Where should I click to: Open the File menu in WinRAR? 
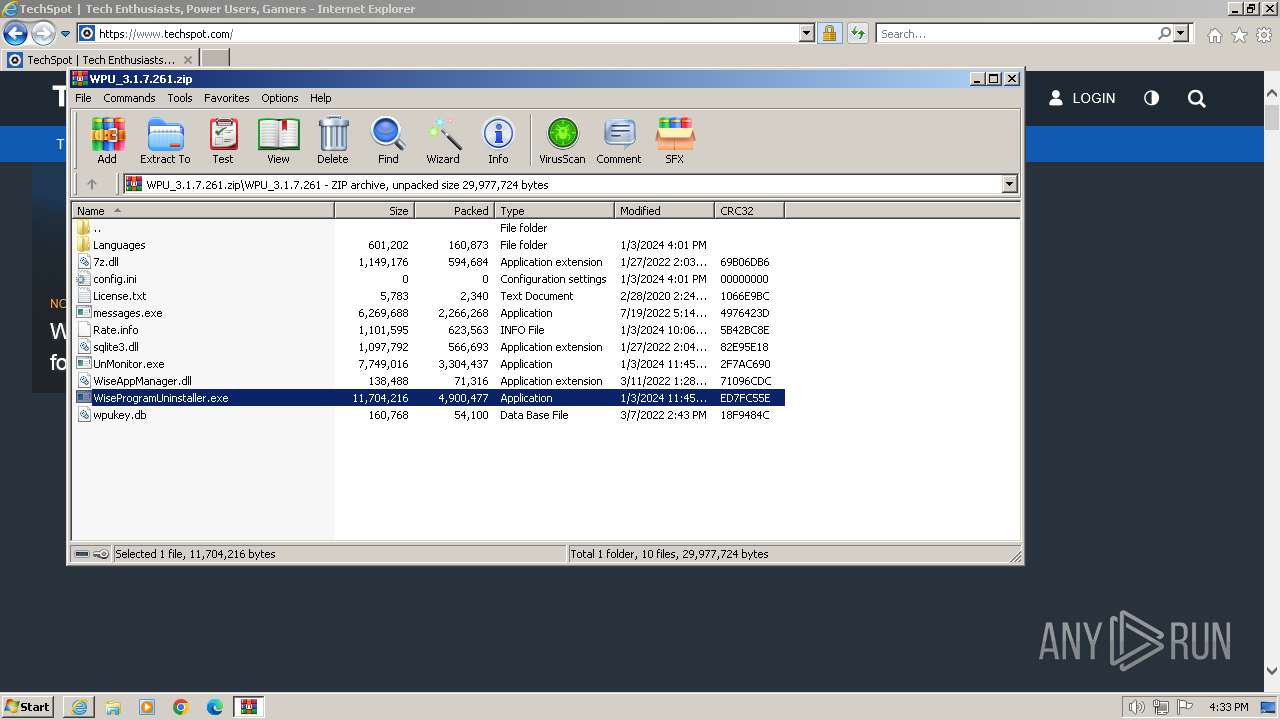click(x=83, y=98)
